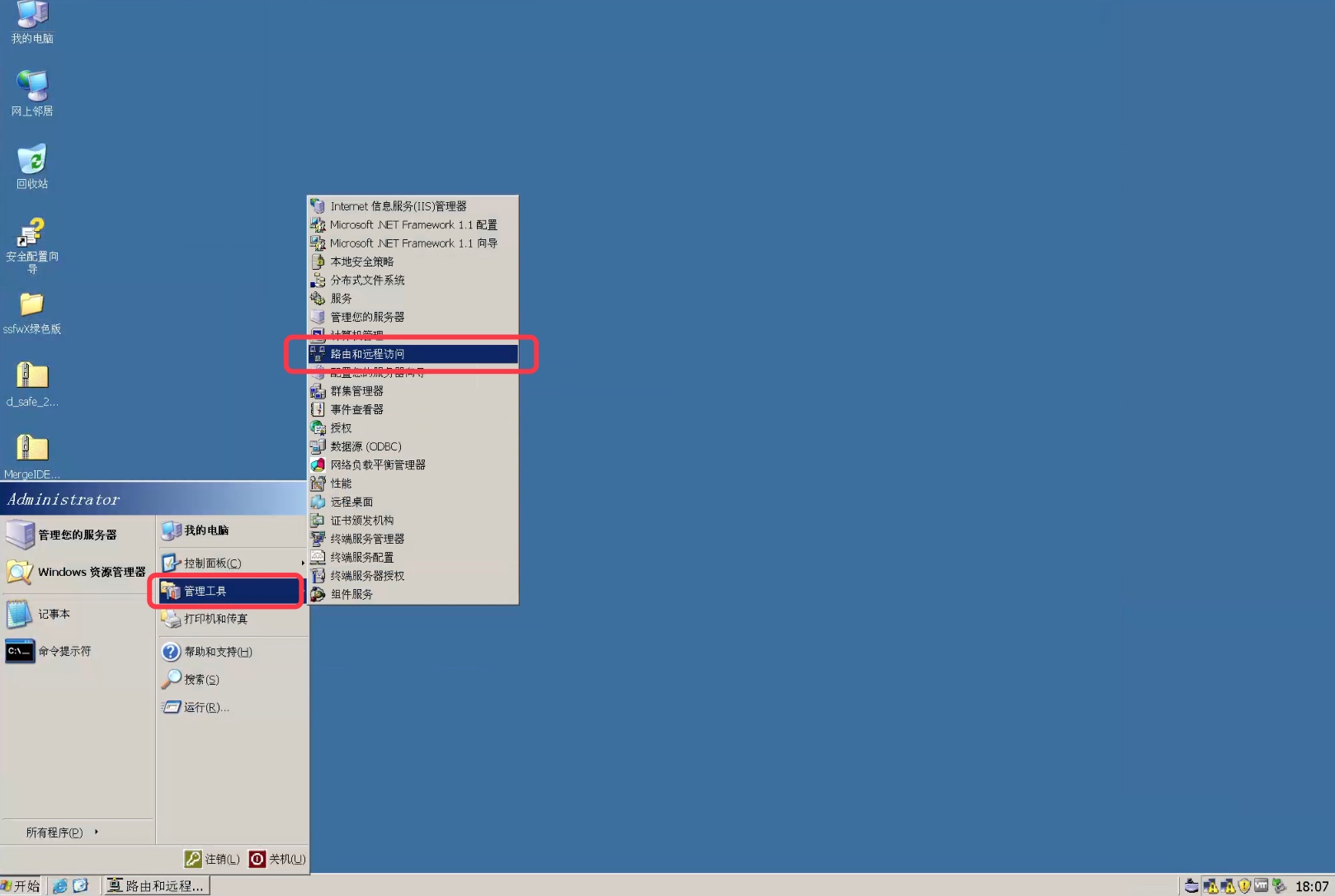Click 我的电脑 in Start menu right pane
Image resolution: width=1335 pixels, height=896 pixels.
[x=231, y=531]
